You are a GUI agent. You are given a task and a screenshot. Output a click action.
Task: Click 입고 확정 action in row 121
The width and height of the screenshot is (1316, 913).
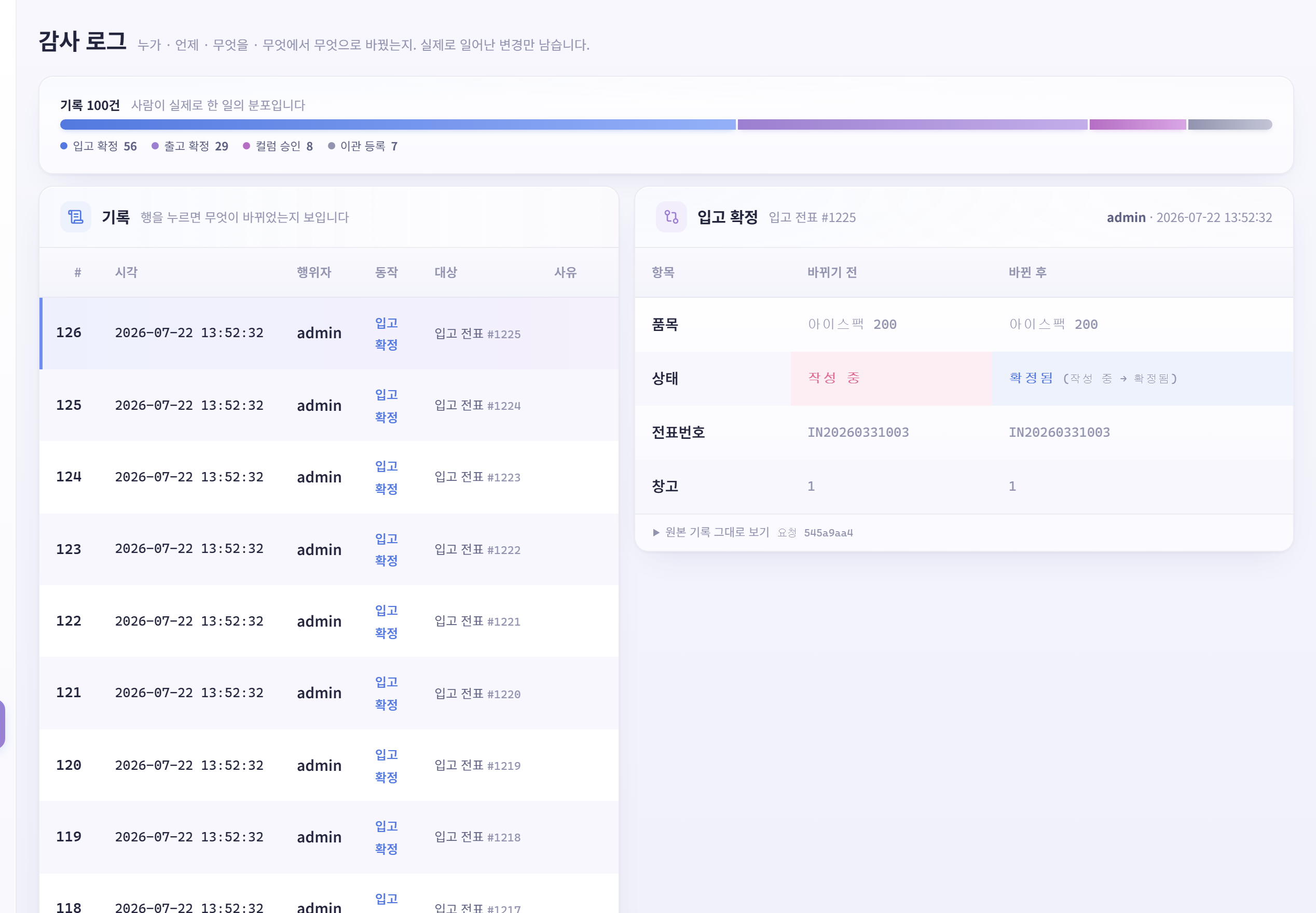(x=386, y=694)
